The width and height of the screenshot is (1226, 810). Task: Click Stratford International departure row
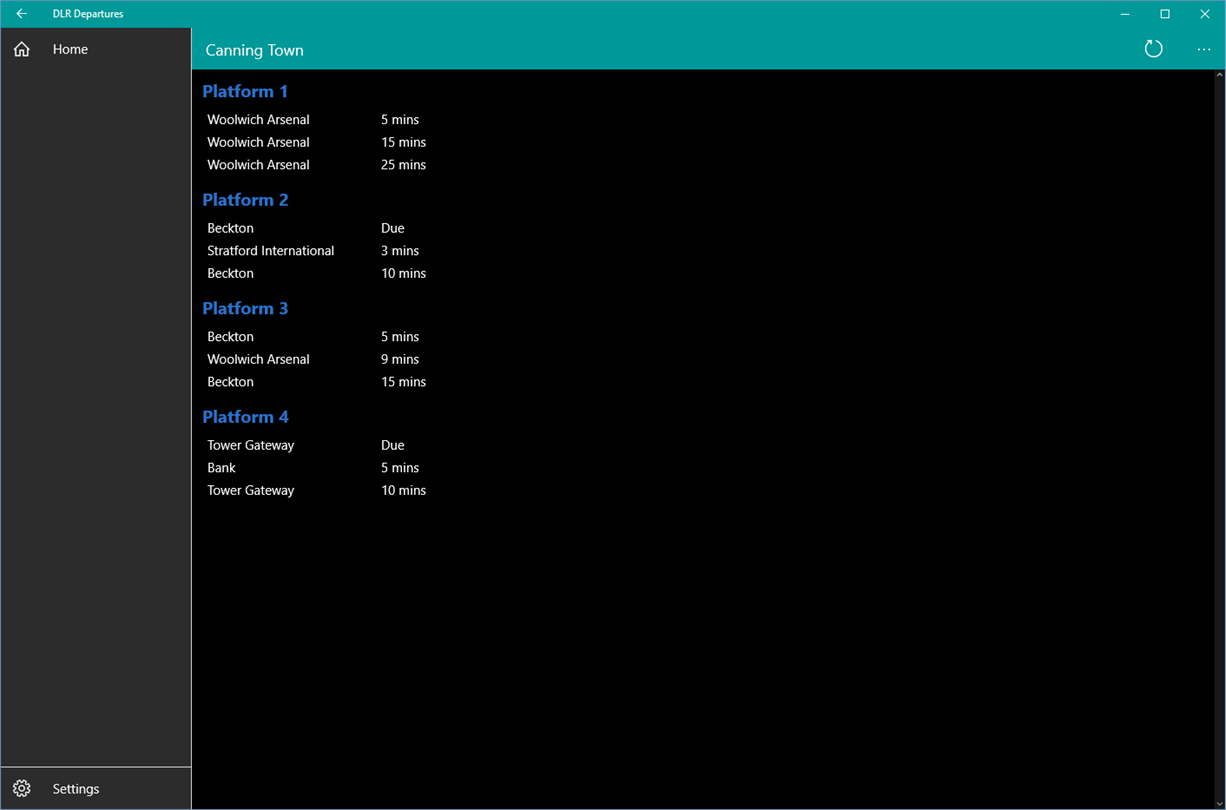coord(317,251)
